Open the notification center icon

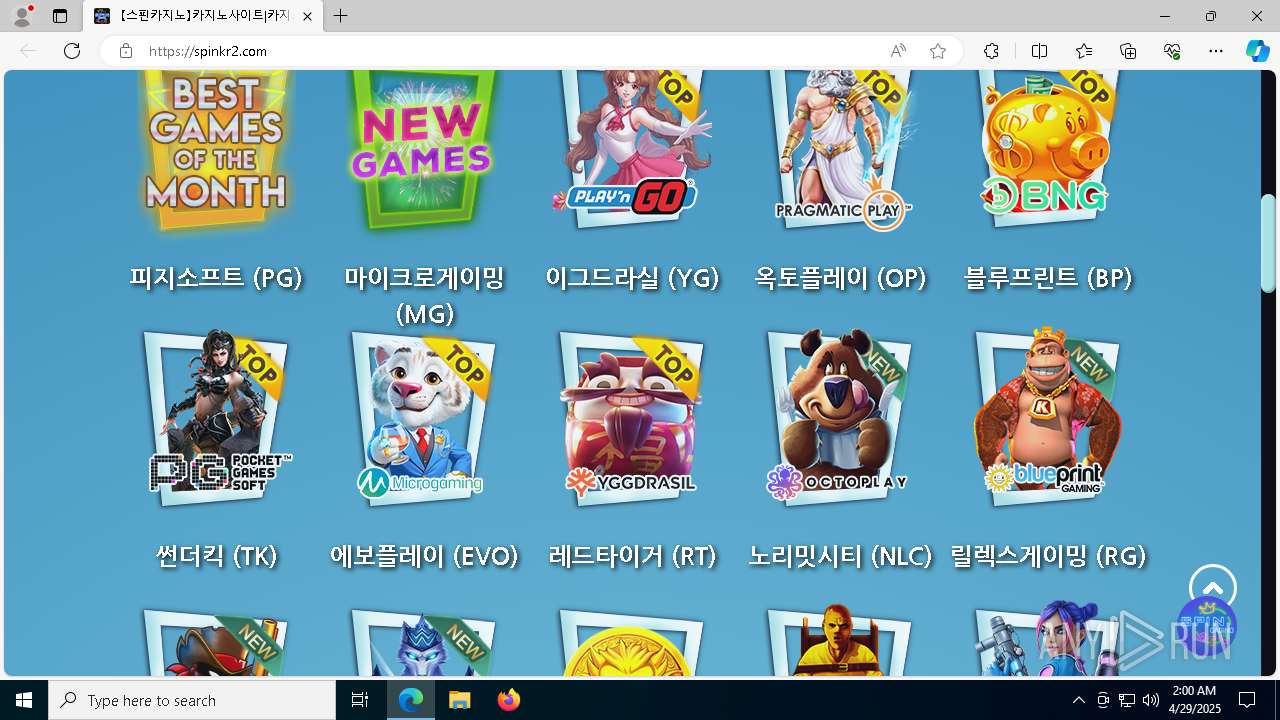pos(1247,700)
